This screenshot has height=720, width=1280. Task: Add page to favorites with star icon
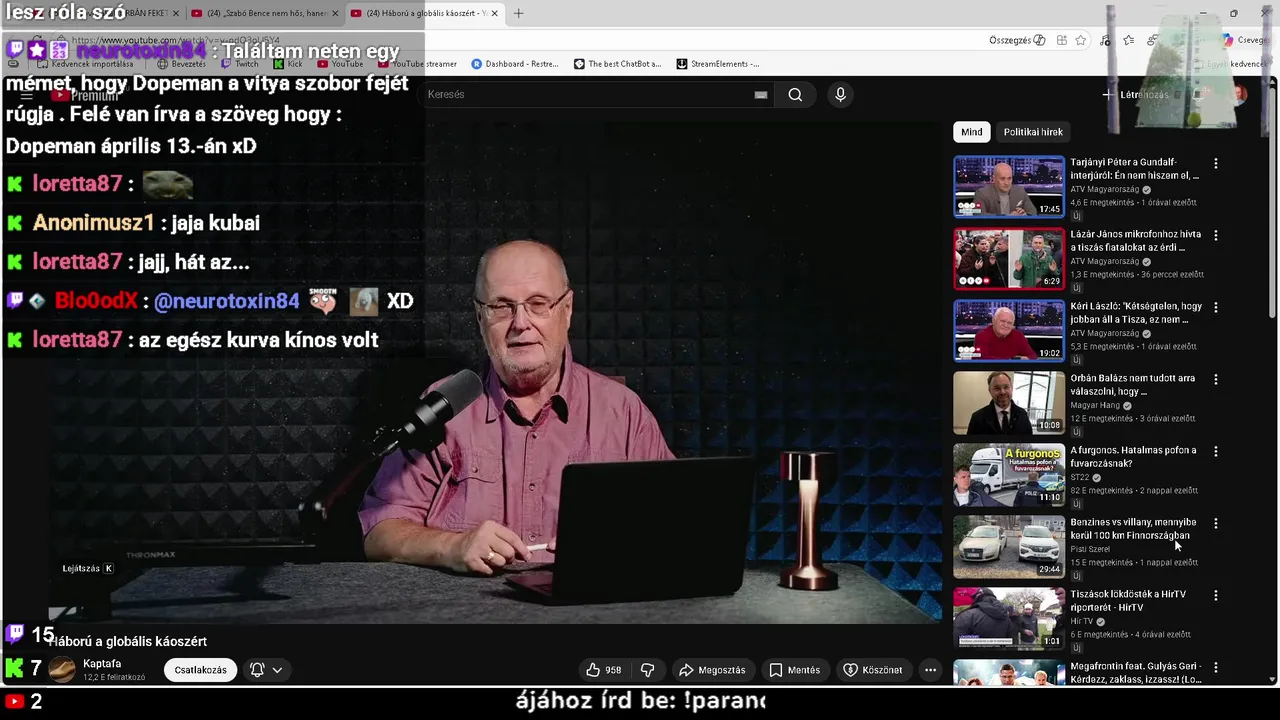(x=1081, y=40)
